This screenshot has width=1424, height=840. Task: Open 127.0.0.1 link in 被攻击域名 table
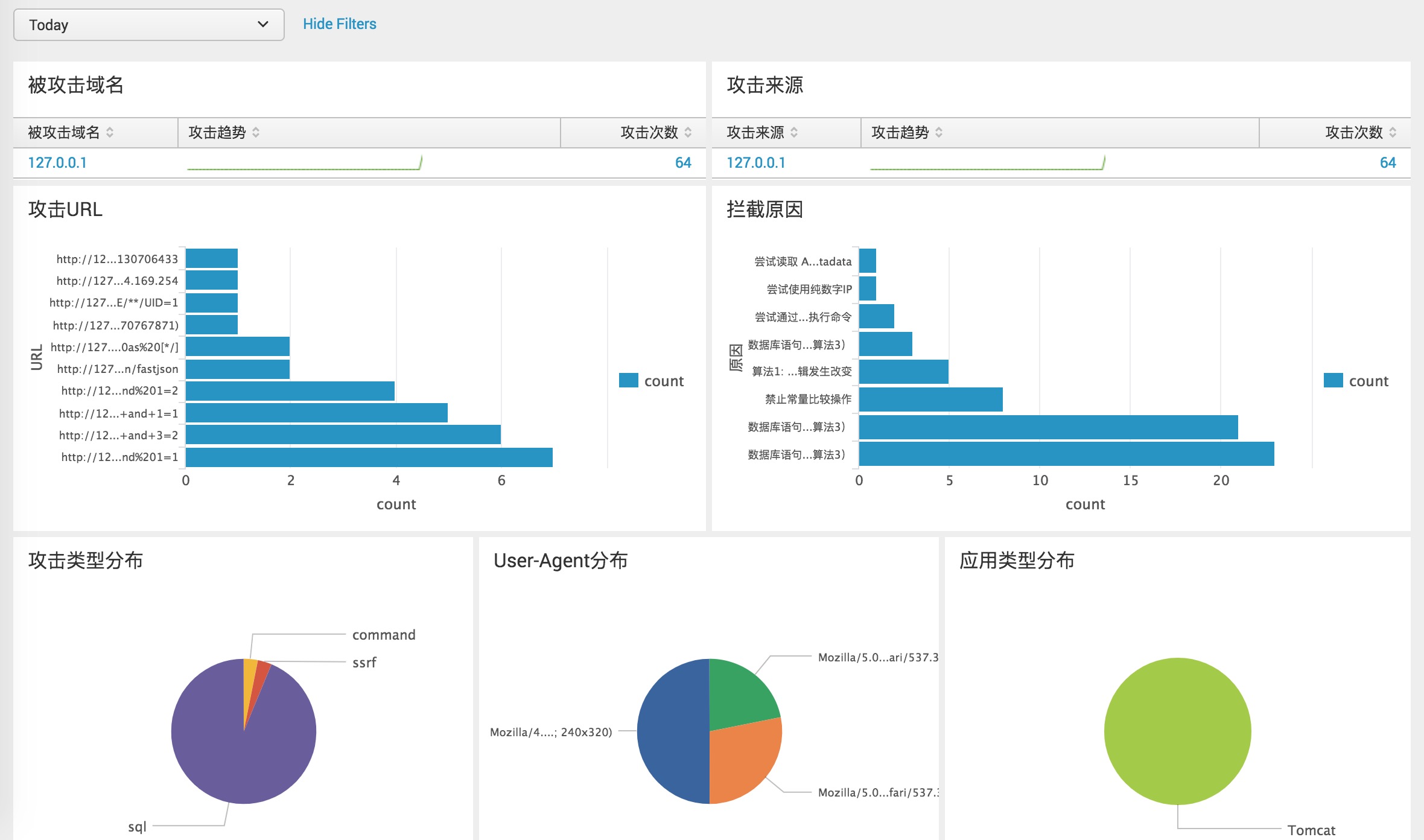57,163
